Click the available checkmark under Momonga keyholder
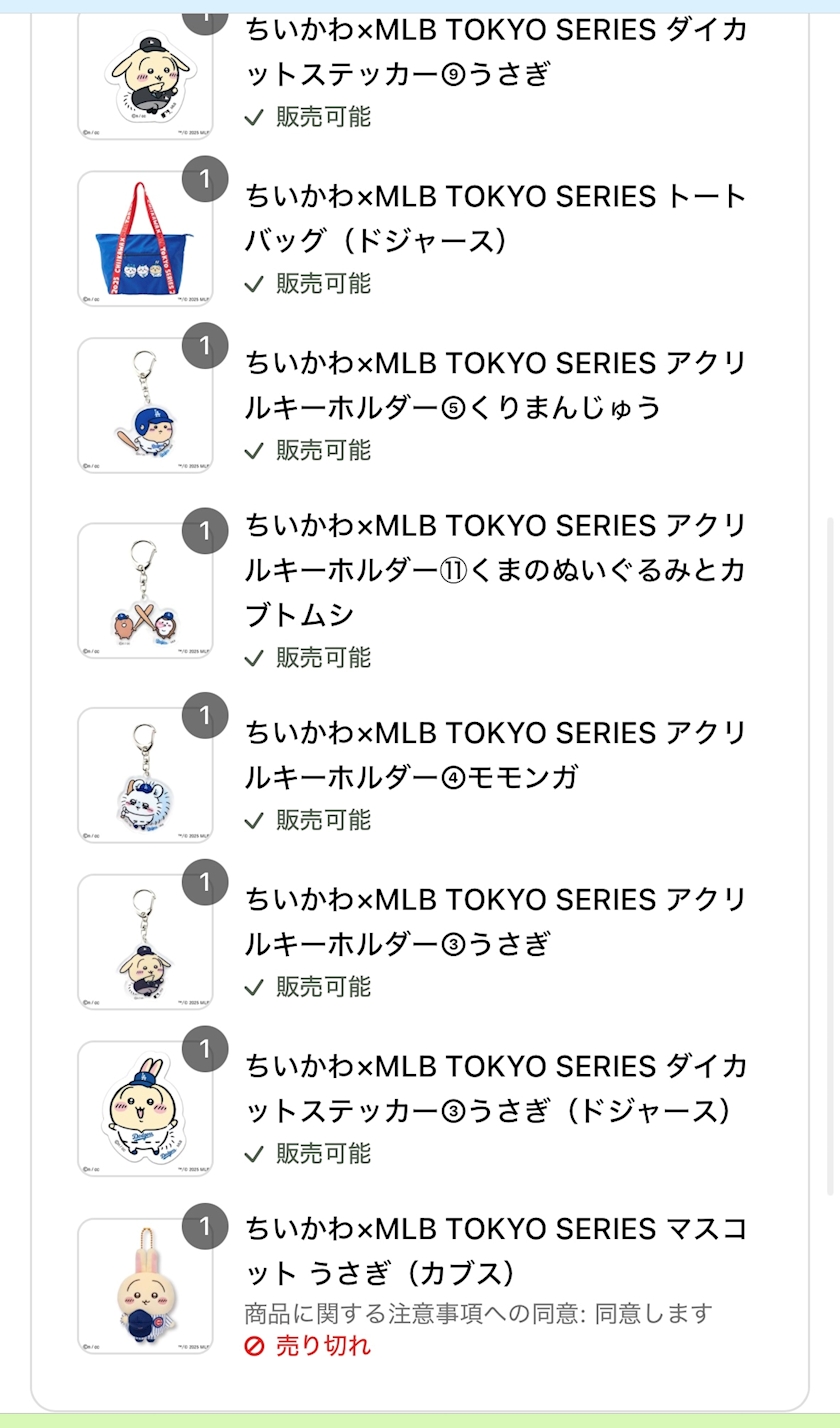Screen dimensions: 840x1428 point(255,820)
